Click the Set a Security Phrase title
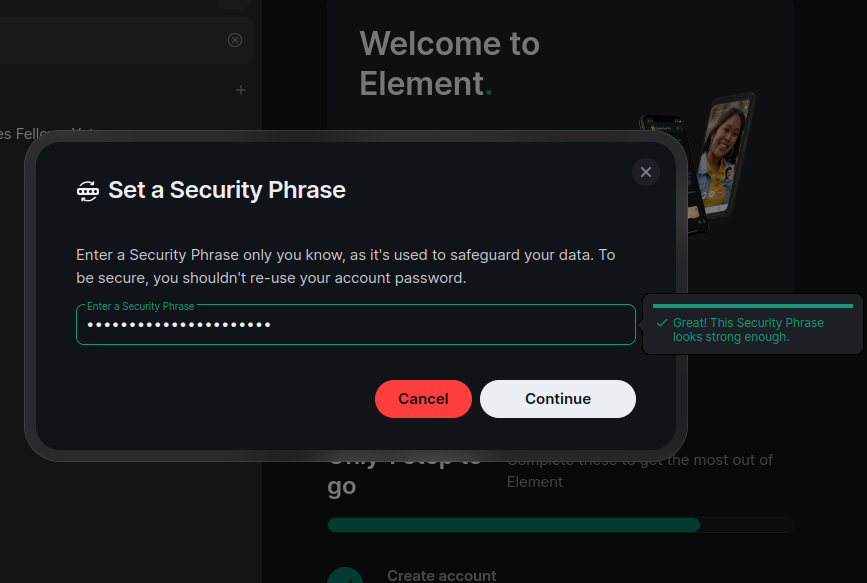The height and width of the screenshot is (583, 867). [x=227, y=190]
